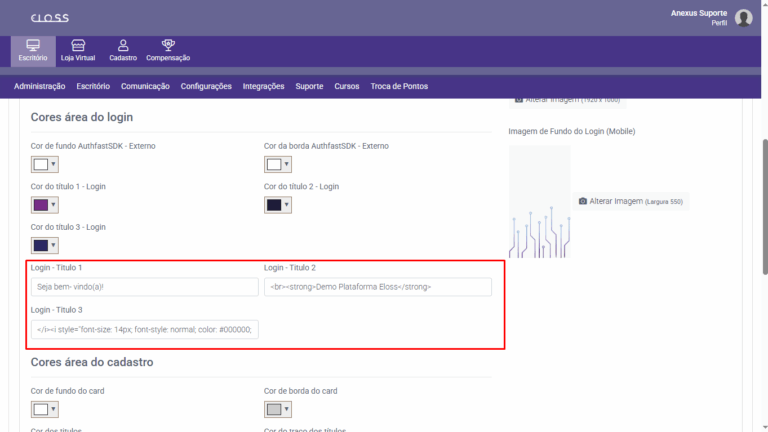
Task: Open the Configurações menu
Action: coord(206,87)
